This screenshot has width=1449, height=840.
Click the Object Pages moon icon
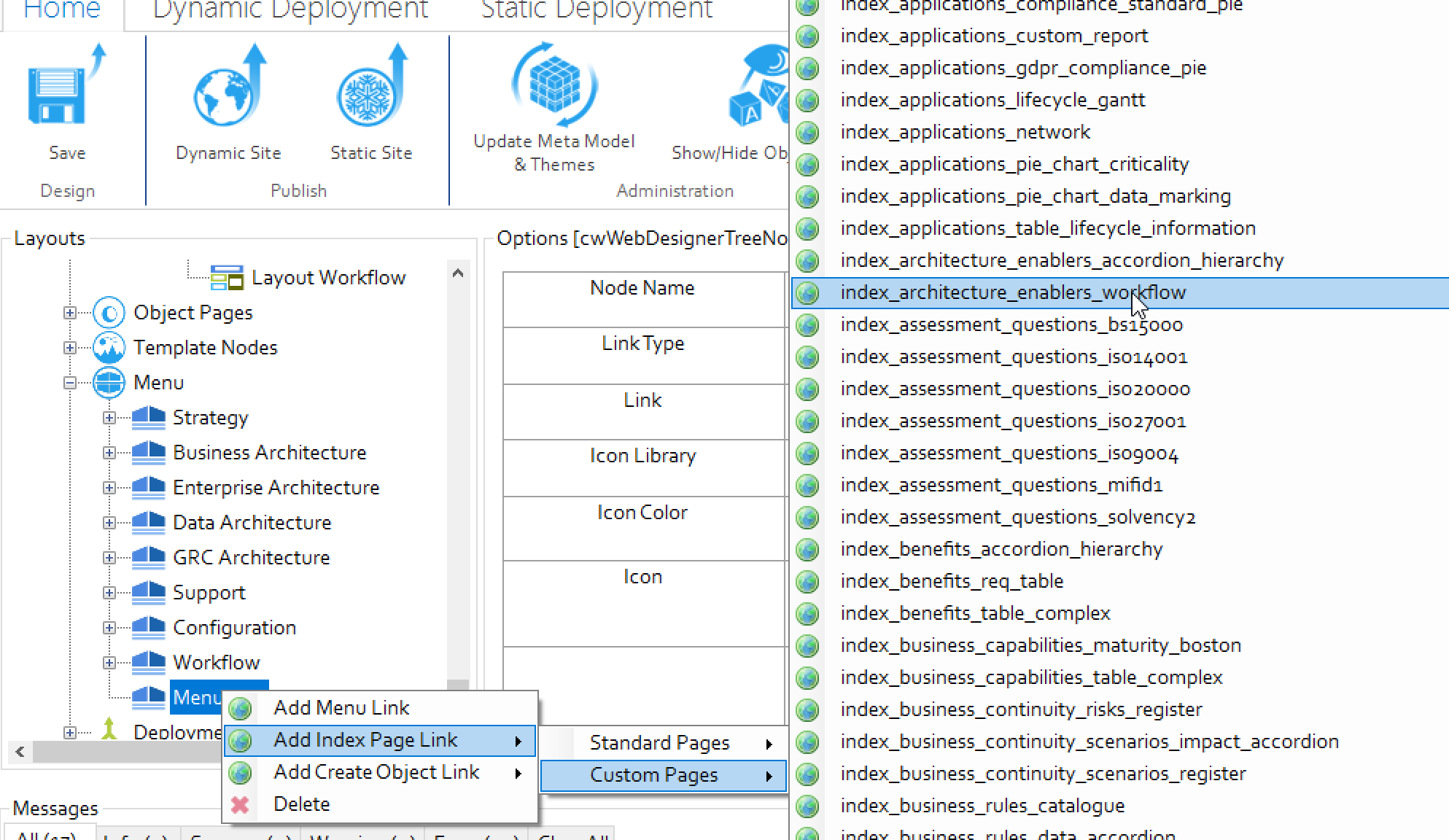tap(109, 314)
